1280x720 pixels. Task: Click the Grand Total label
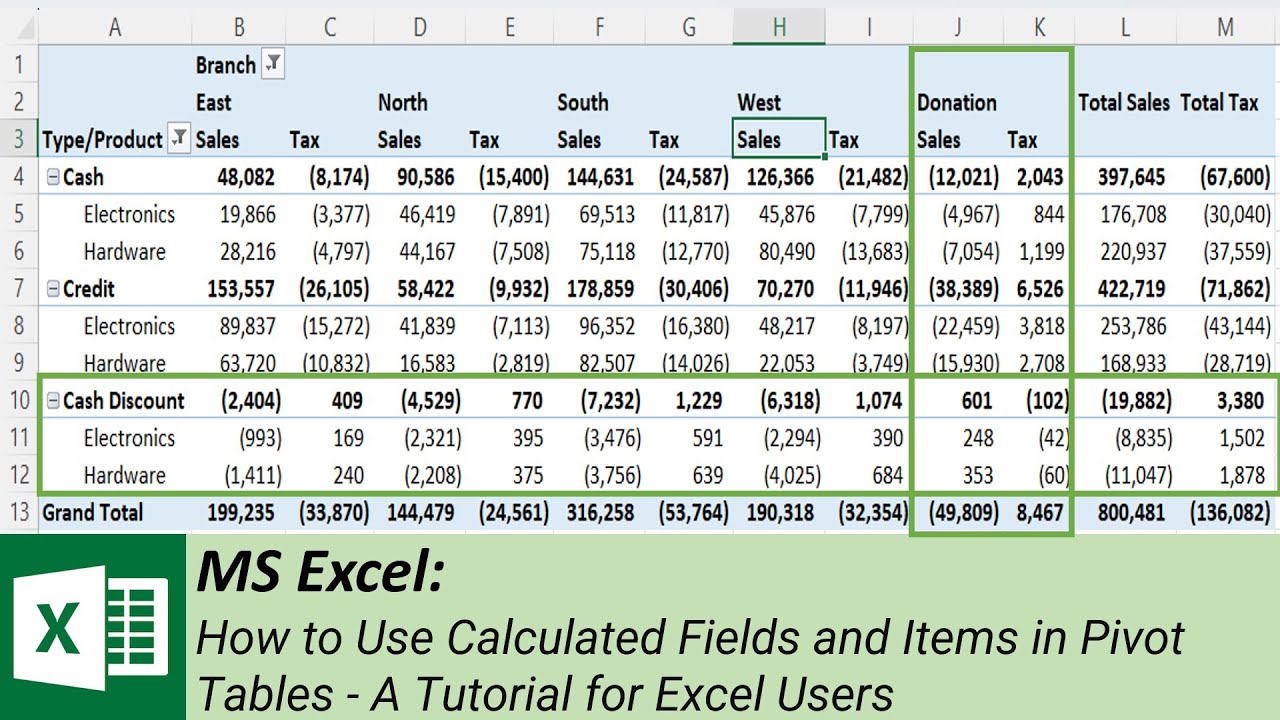(92, 513)
